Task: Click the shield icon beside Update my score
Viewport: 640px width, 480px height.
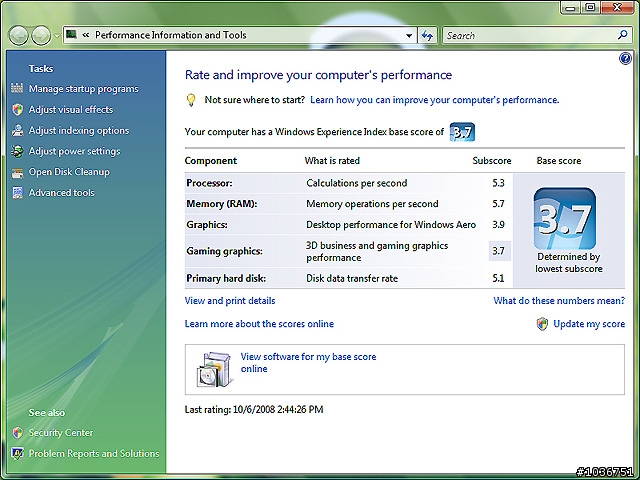Action: [x=542, y=324]
